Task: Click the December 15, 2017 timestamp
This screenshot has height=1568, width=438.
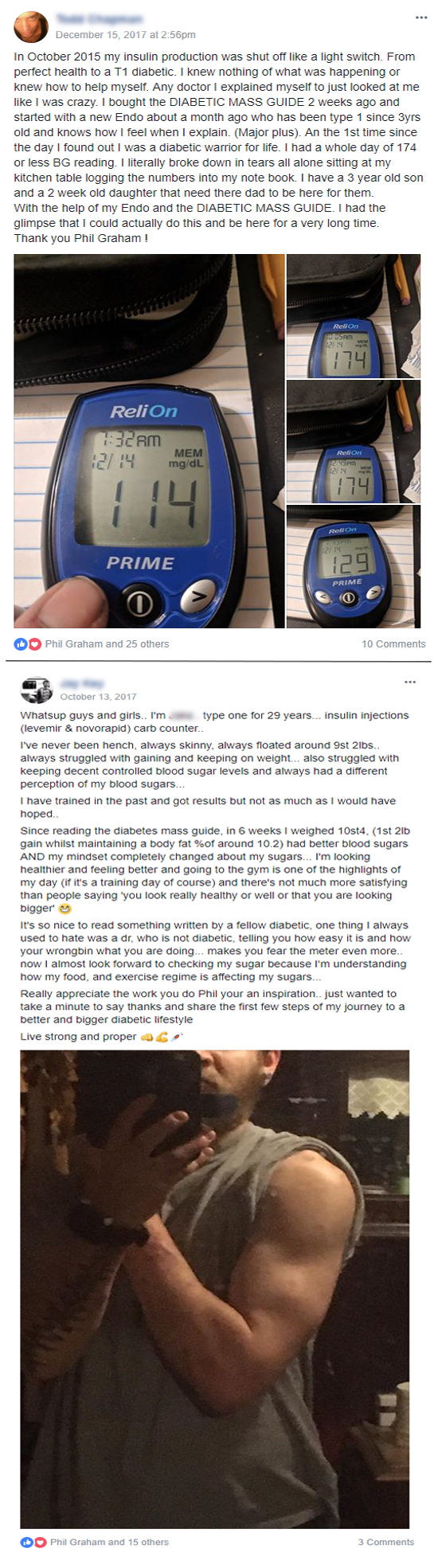Action: (x=125, y=34)
